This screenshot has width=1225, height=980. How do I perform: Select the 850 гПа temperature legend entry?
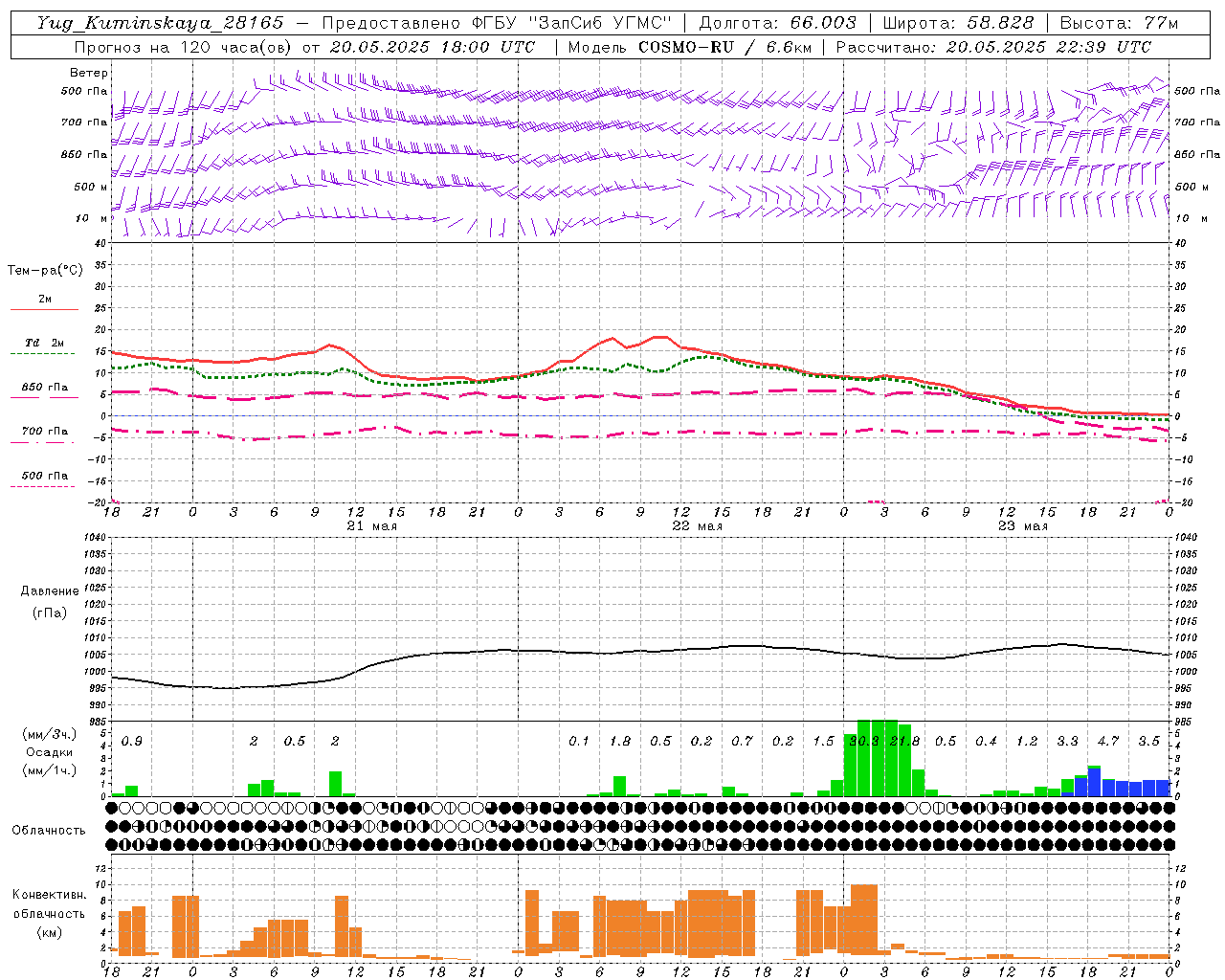45,388
